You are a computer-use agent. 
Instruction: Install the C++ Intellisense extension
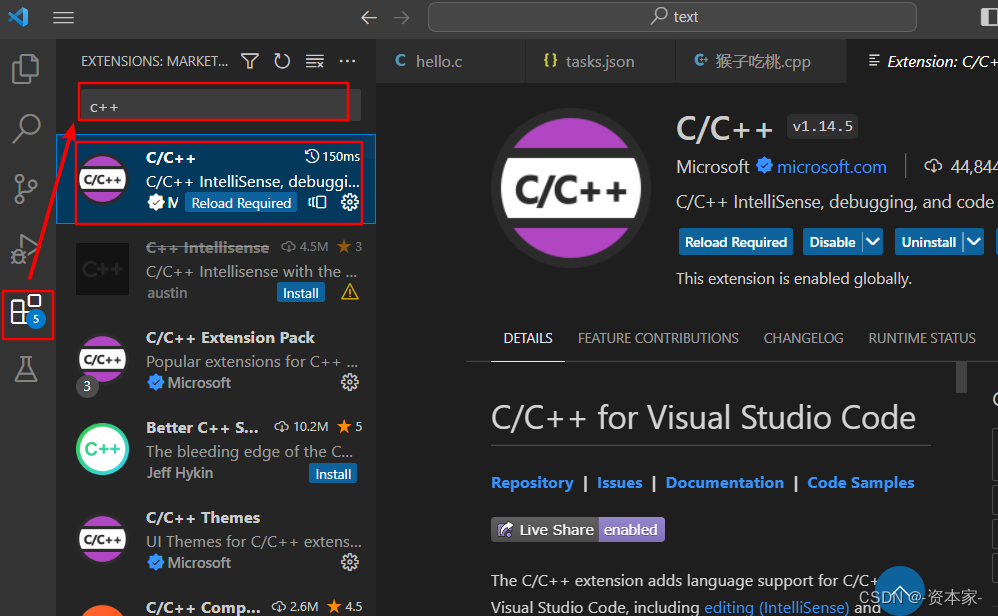[300, 293]
